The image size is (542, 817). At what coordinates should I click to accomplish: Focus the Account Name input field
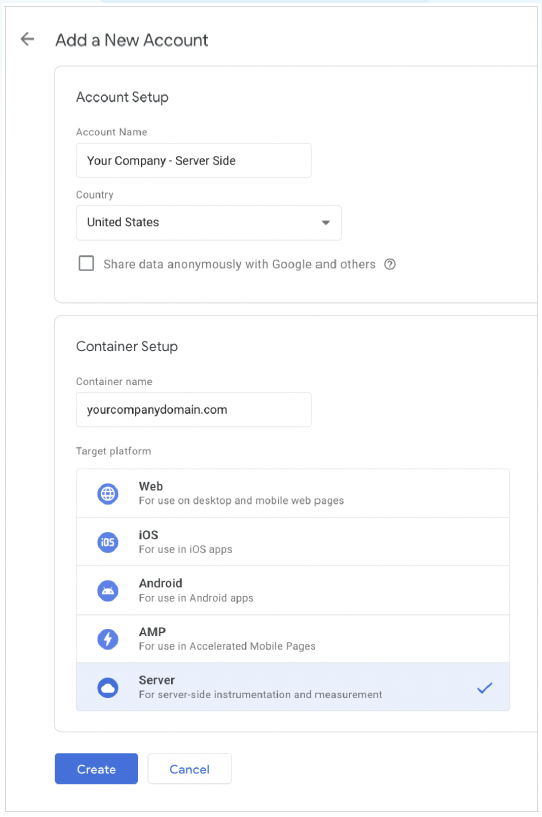click(x=194, y=160)
